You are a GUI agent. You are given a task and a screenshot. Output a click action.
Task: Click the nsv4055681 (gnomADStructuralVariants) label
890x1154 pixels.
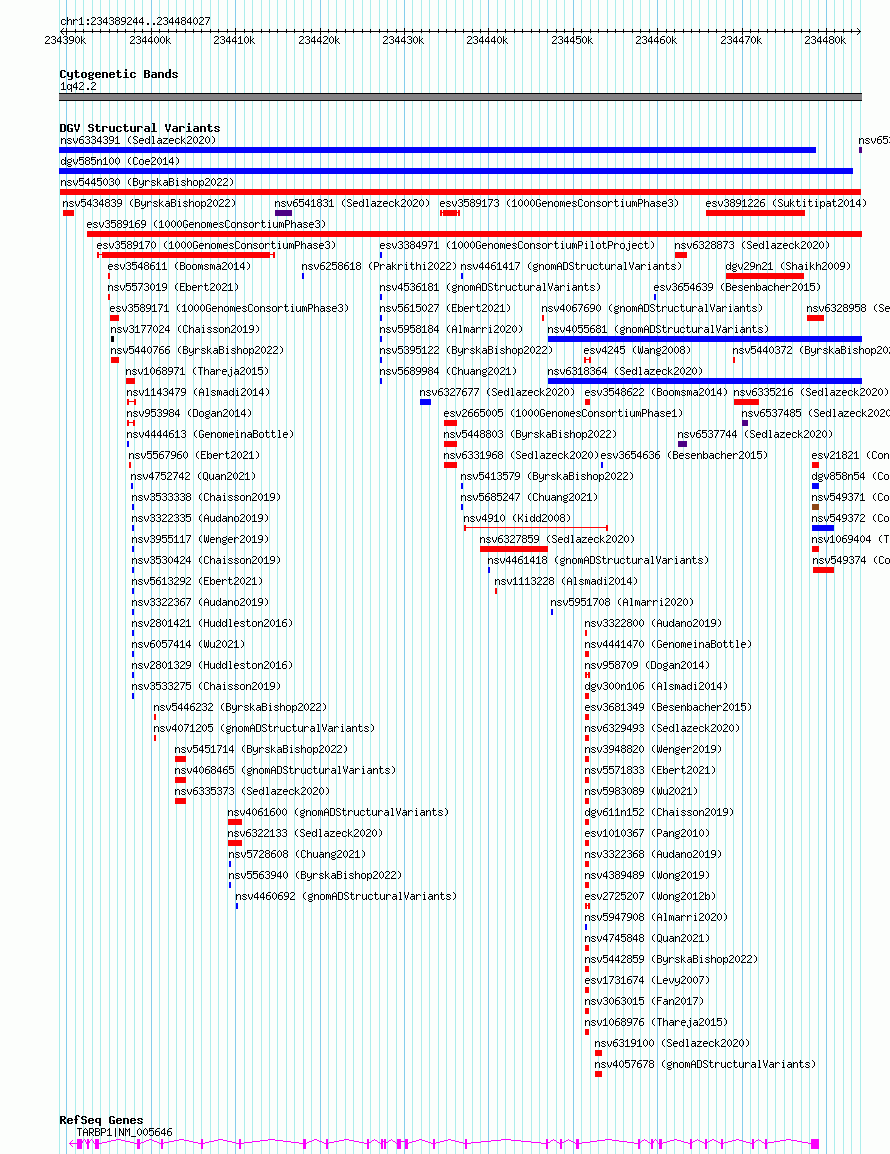(x=658, y=329)
